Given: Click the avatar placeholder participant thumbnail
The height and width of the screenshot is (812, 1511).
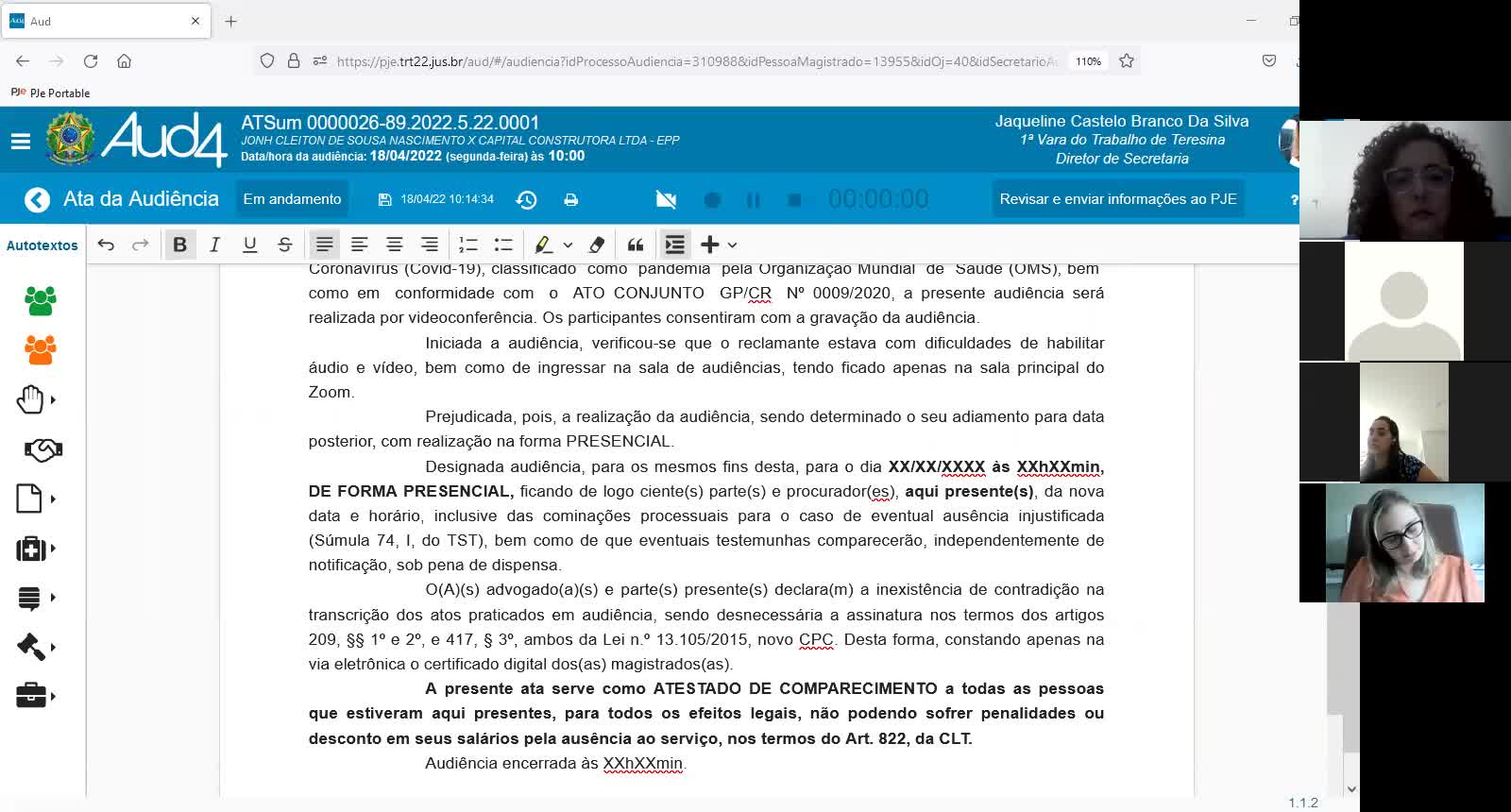Looking at the screenshot, I should pyautogui.click(x=1404, y=301).
